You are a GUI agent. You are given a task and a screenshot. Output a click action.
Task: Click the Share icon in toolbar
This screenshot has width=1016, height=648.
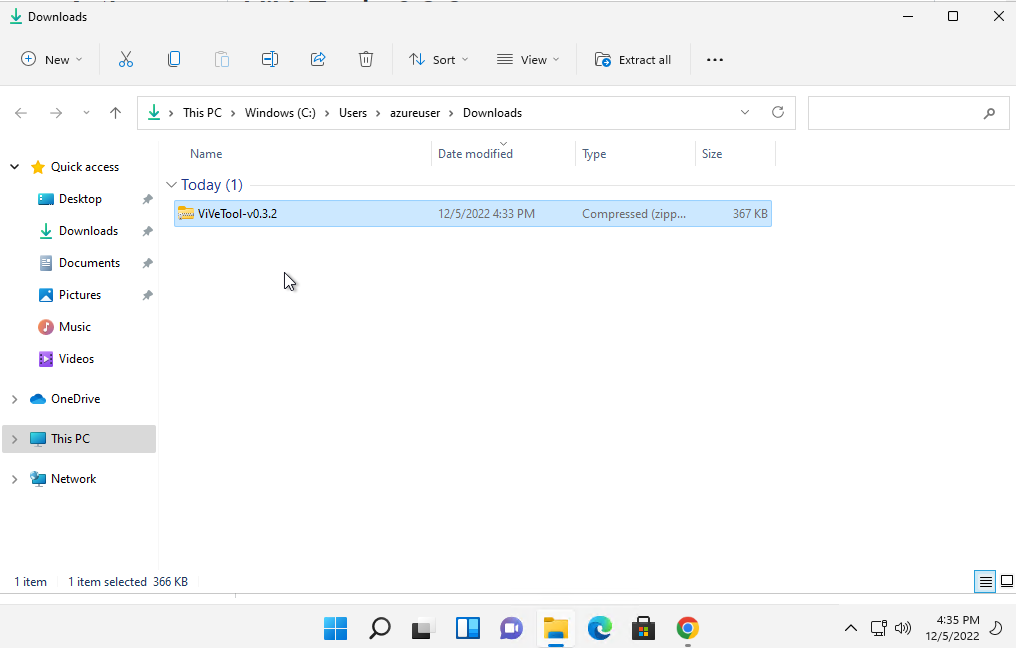pyautogui.click(x=318, y=60)
